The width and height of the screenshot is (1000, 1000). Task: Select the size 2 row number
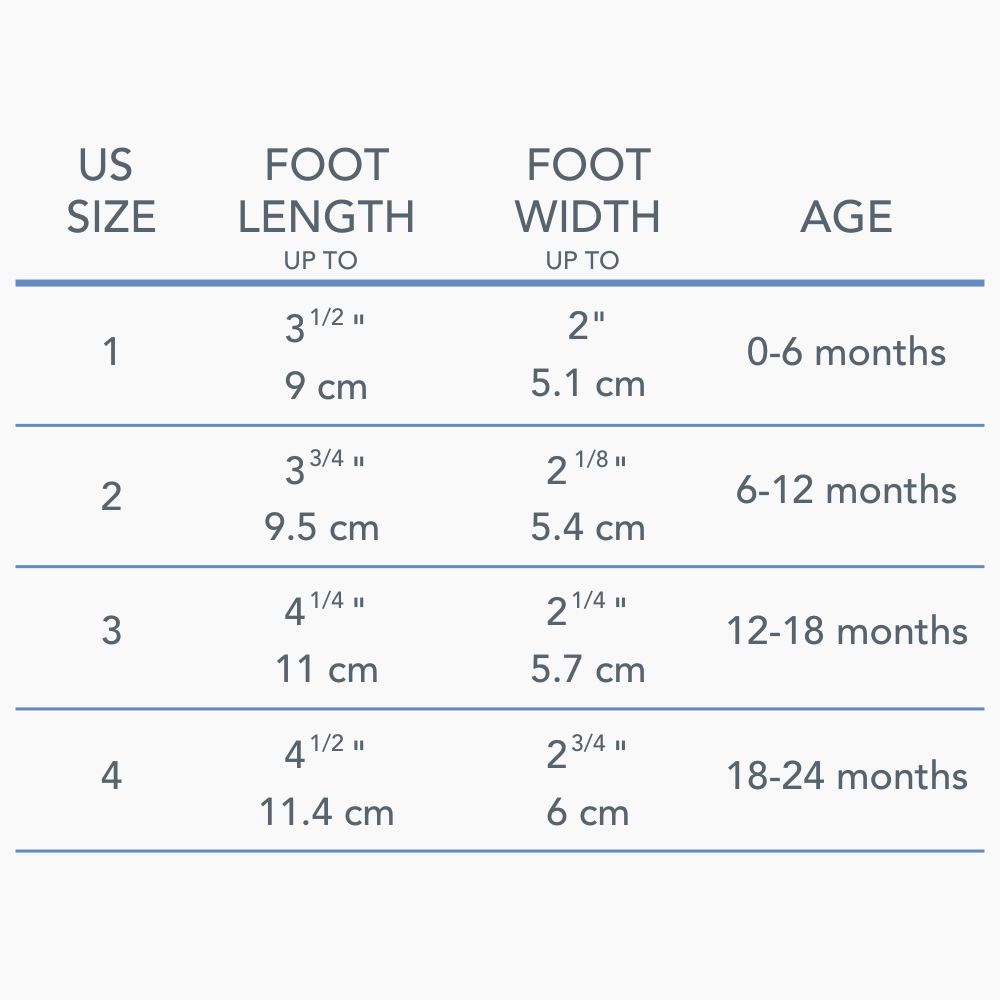[111, 496]
